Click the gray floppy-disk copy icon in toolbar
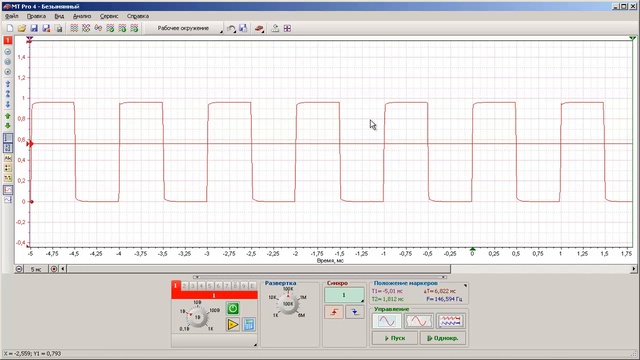 pos(59,28)
